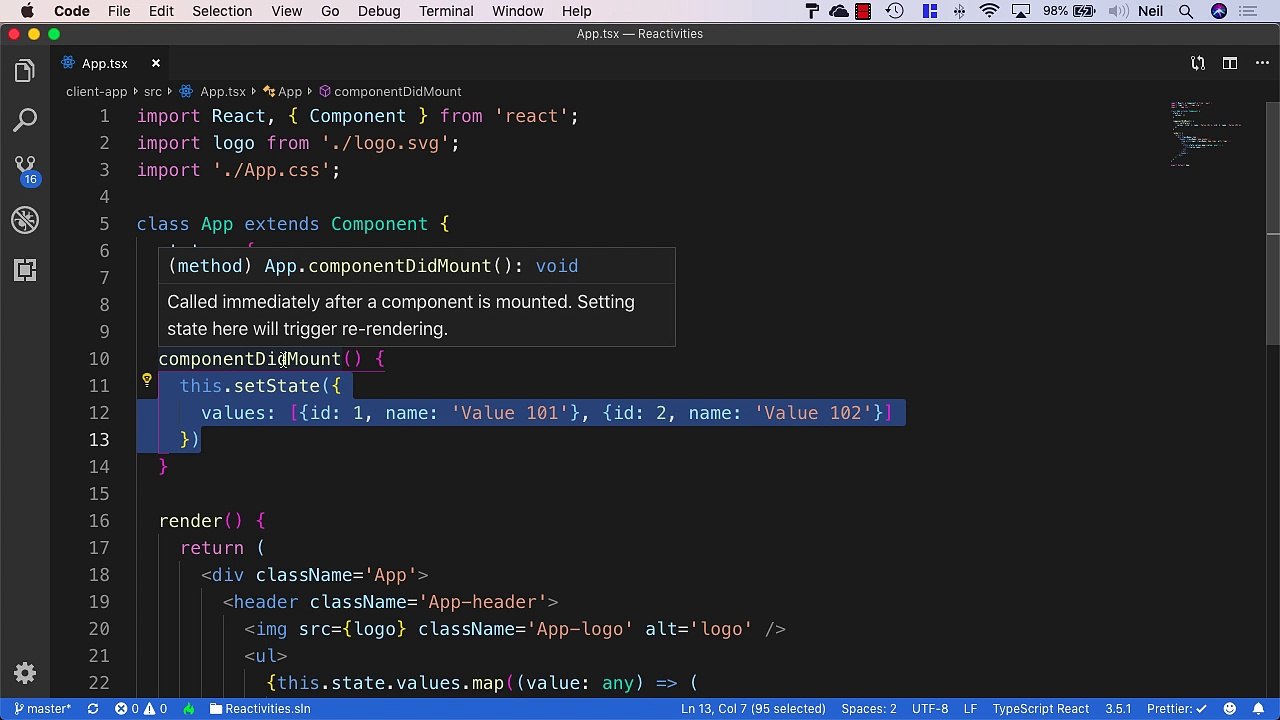
Task: Change the UTF-8 file encoding
Action: click(930, 708)
